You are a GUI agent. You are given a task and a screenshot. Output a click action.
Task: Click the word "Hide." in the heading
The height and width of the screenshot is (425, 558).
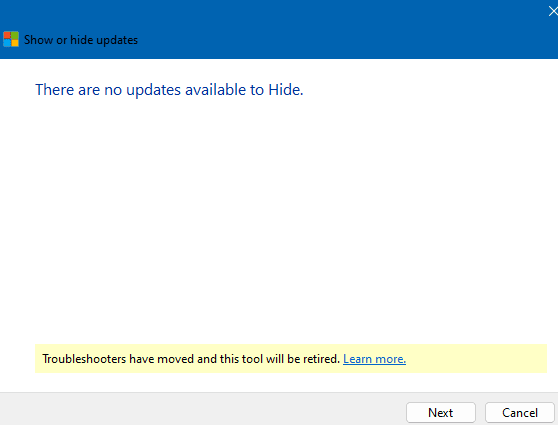pyautogui.click(x=285, y=90)
